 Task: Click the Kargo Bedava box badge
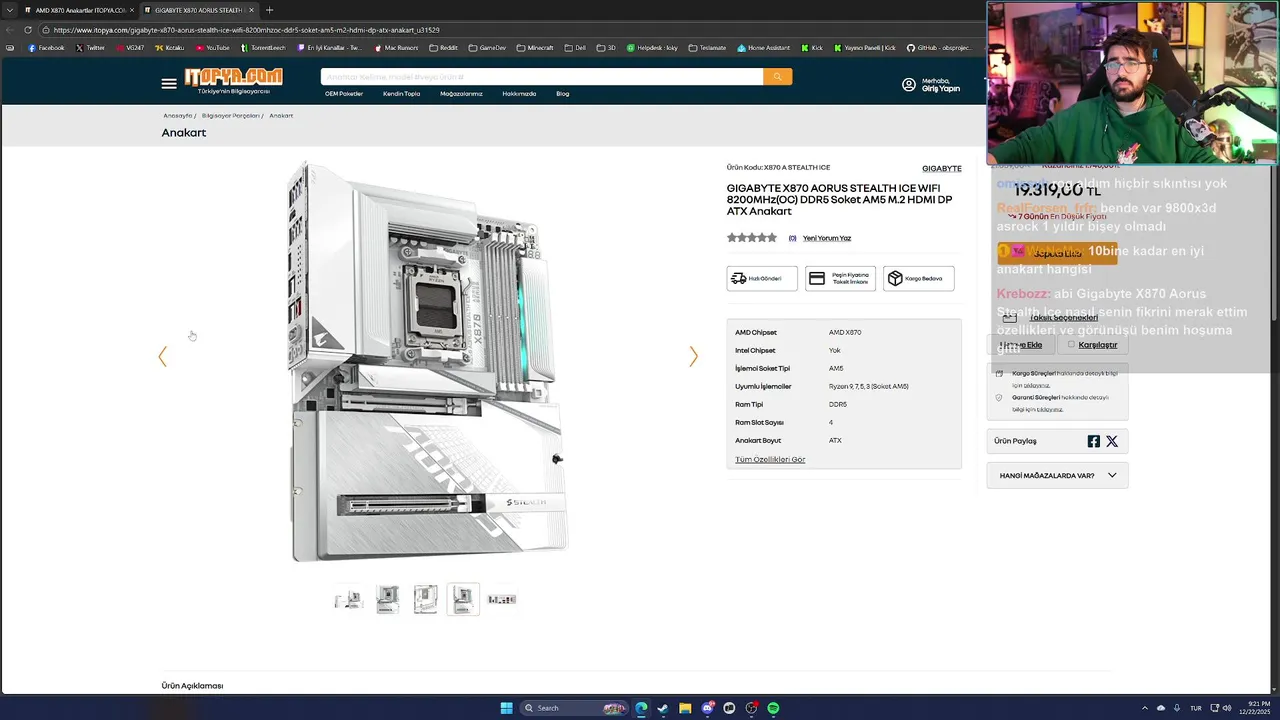tap(919, 278)
